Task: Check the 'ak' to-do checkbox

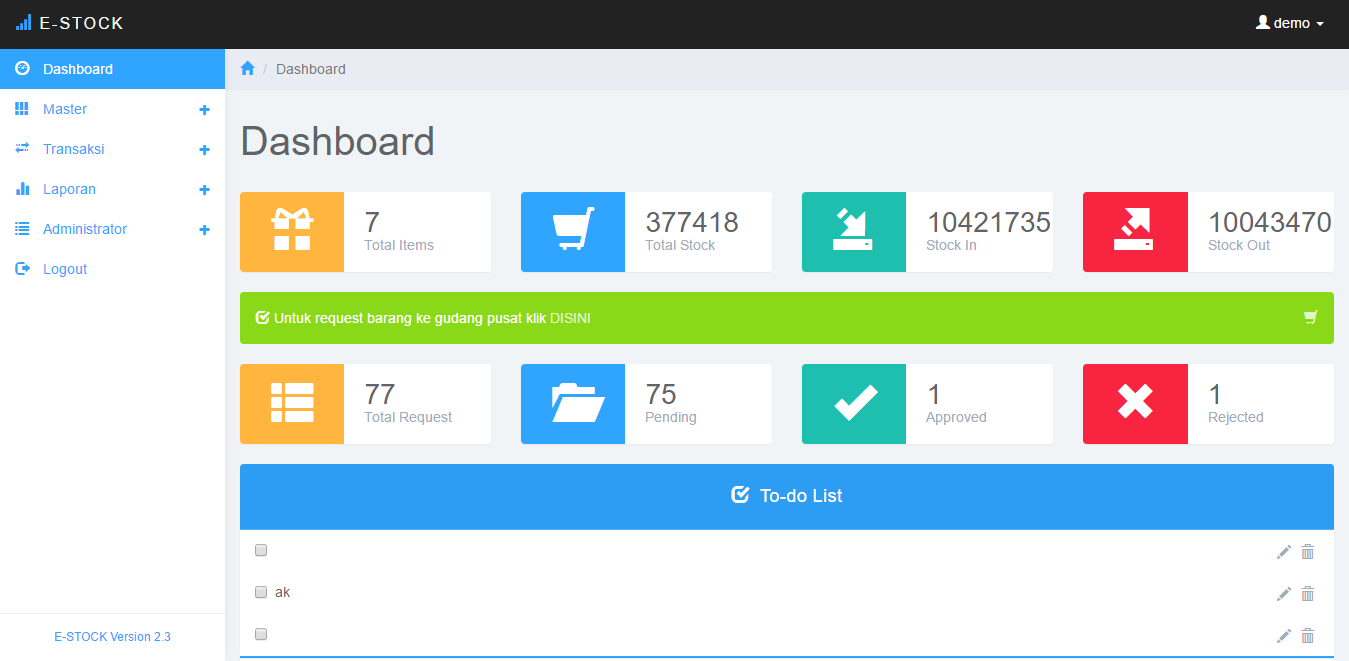Action: (x=261, y=592)
